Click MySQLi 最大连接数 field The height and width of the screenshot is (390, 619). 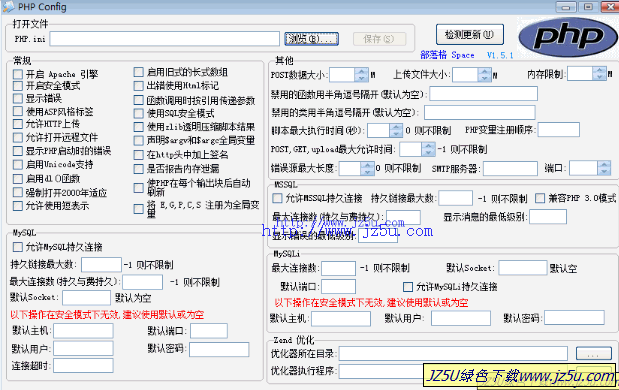click(x=338, y=268)
